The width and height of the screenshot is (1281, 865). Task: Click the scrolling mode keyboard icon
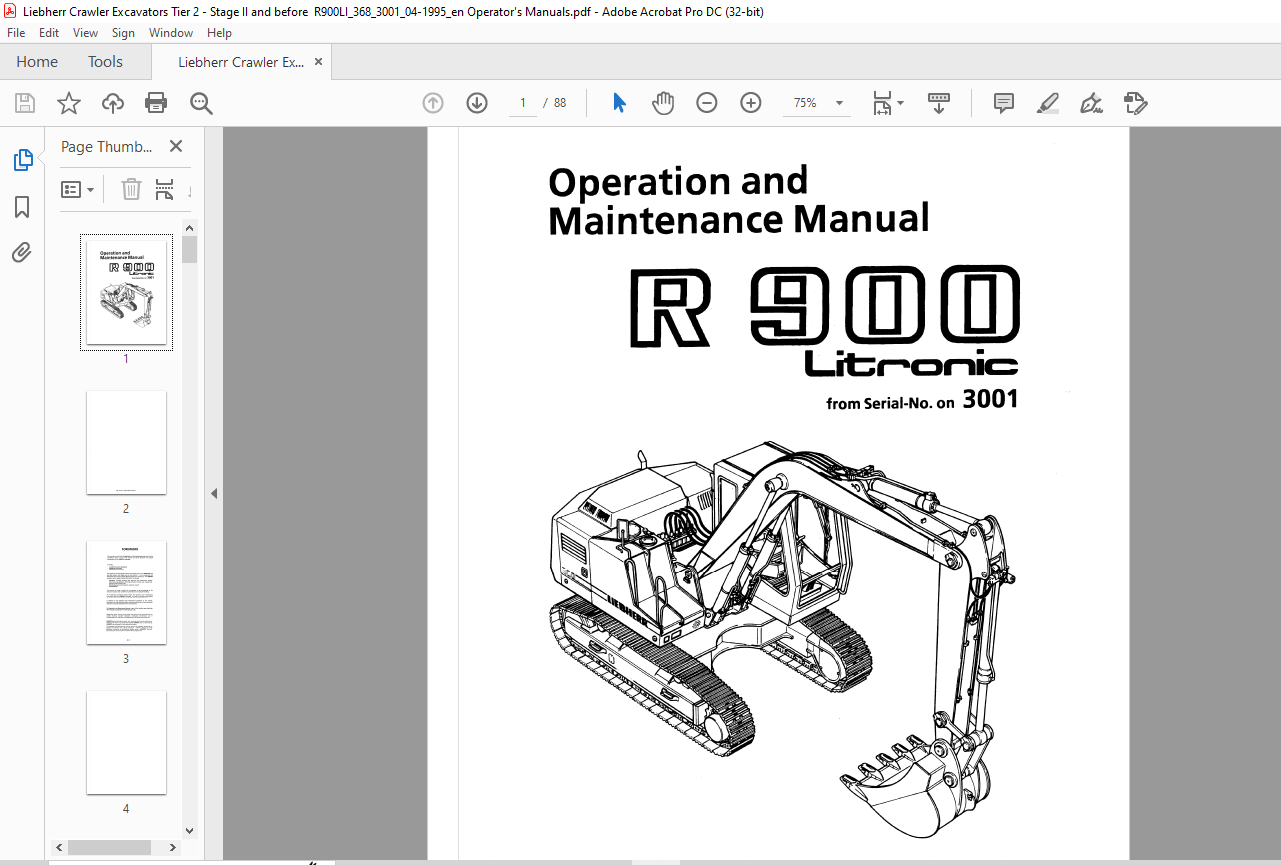pos(939,103)
